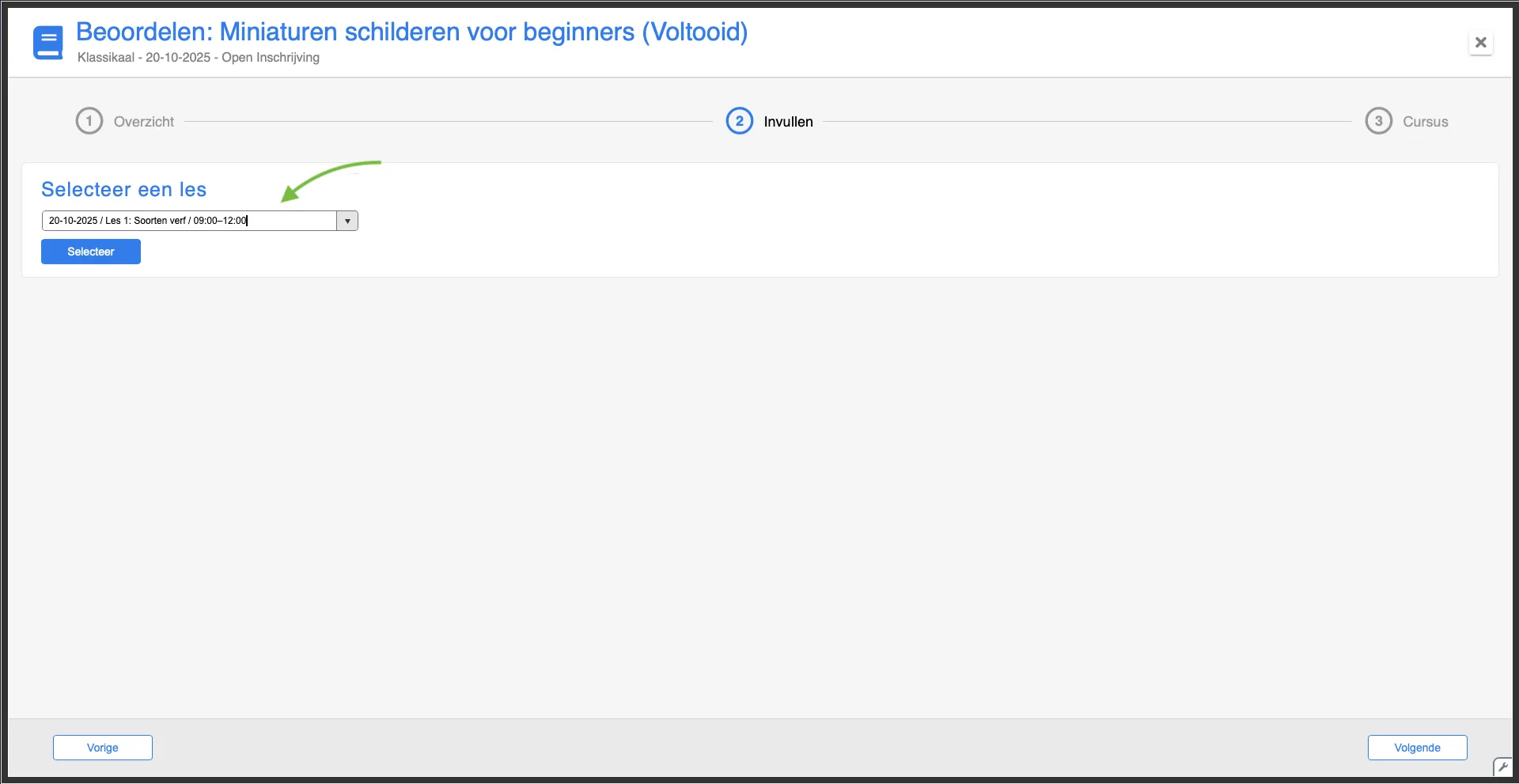
Task: Click the Beoordelen: Miniaturen schilderen title
Action: [411, 32]
